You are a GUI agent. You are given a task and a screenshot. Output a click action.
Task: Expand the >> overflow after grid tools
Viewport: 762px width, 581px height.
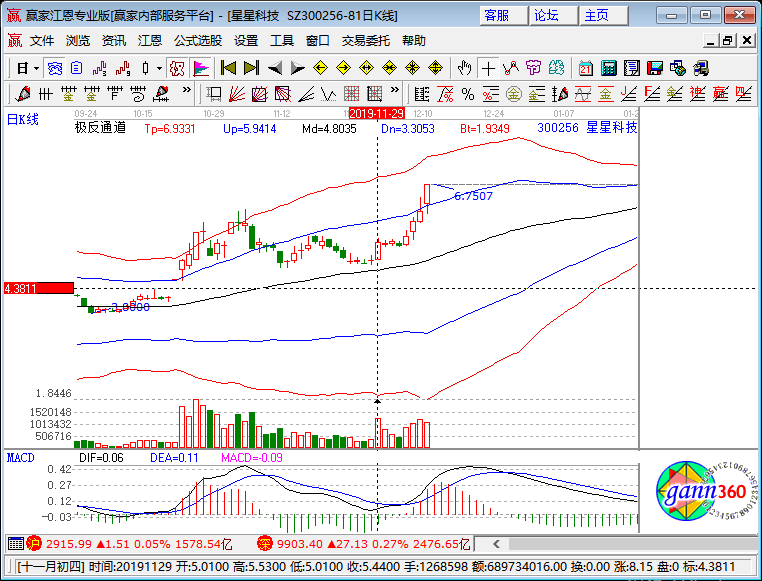[x=395, y=90]
